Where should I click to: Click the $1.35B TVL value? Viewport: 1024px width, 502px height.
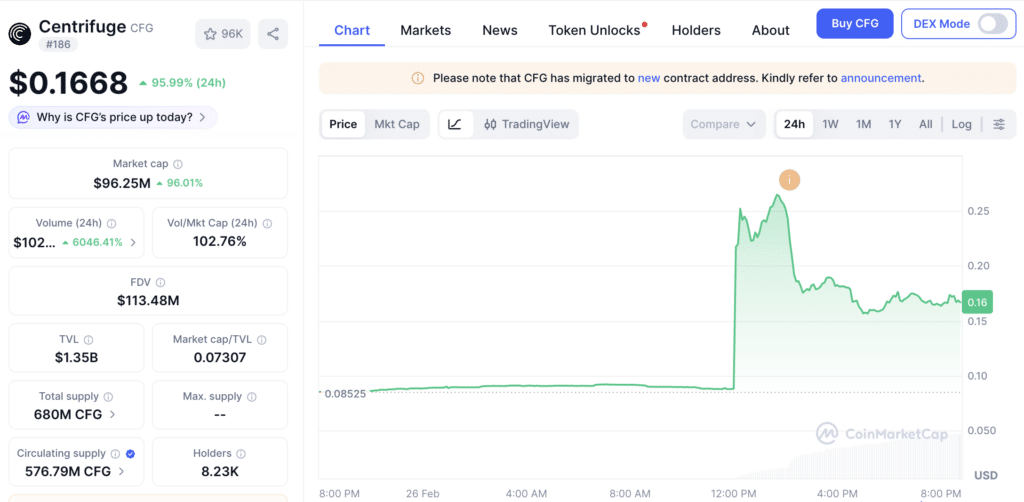tap(76, 358)
